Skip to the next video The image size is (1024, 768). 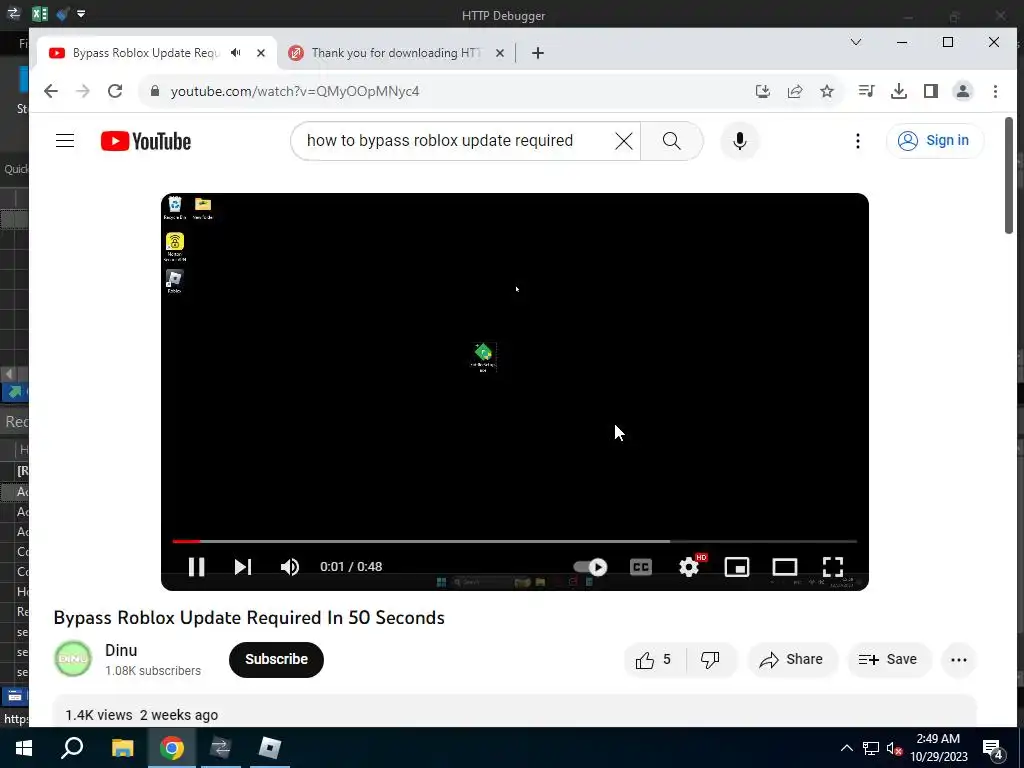243,567
